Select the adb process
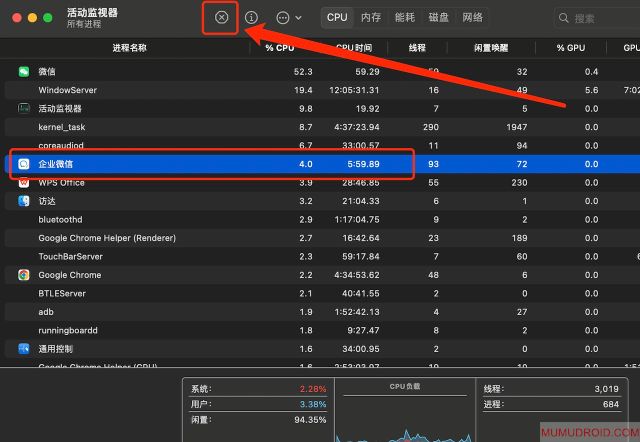 coord(46,312)
